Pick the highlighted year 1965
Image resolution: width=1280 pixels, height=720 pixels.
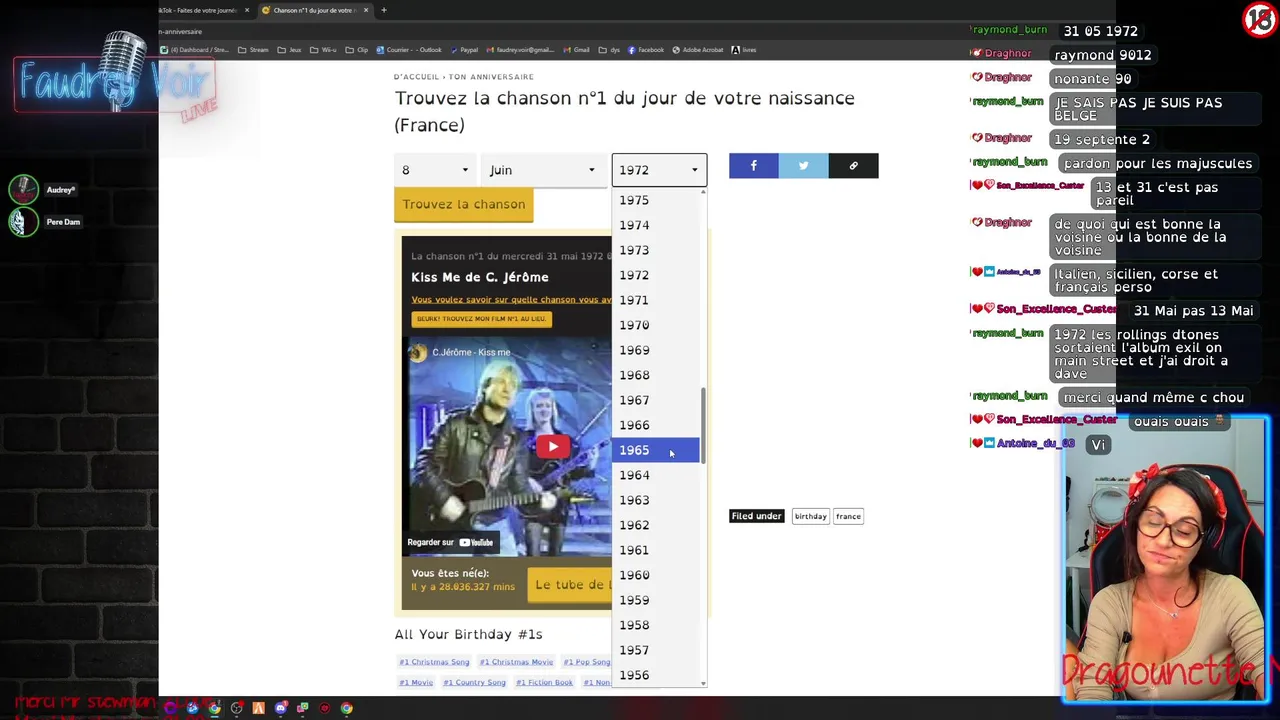pos(656,450)
